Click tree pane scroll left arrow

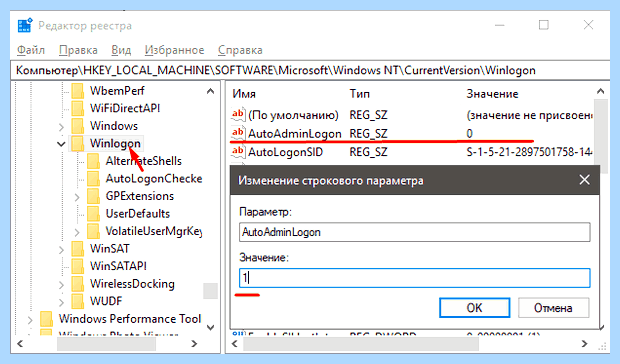[21, 343]
